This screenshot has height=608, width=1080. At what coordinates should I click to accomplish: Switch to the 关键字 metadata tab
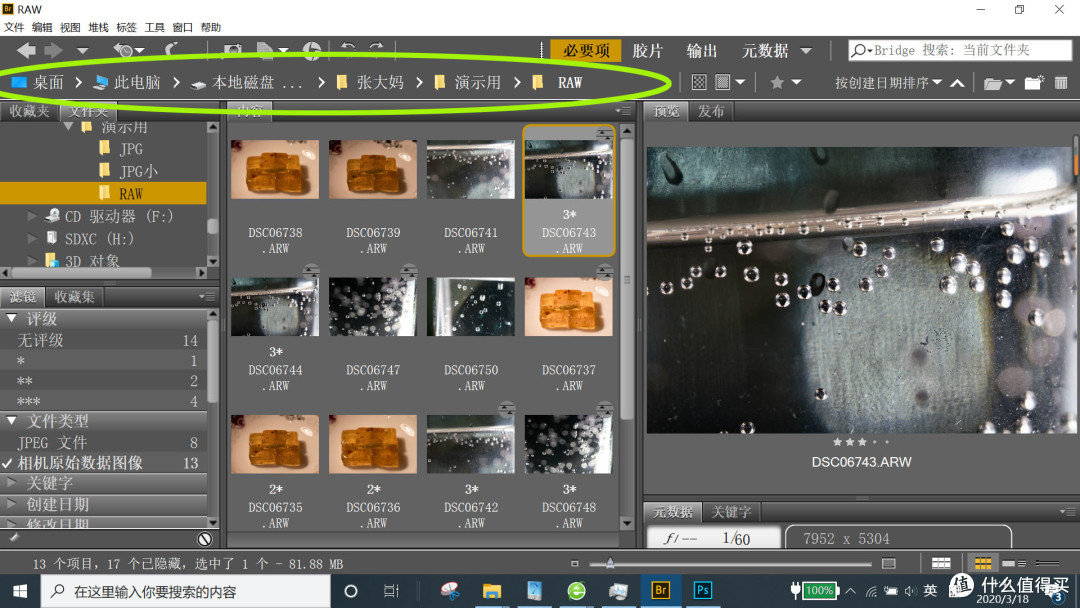(731, 512)
